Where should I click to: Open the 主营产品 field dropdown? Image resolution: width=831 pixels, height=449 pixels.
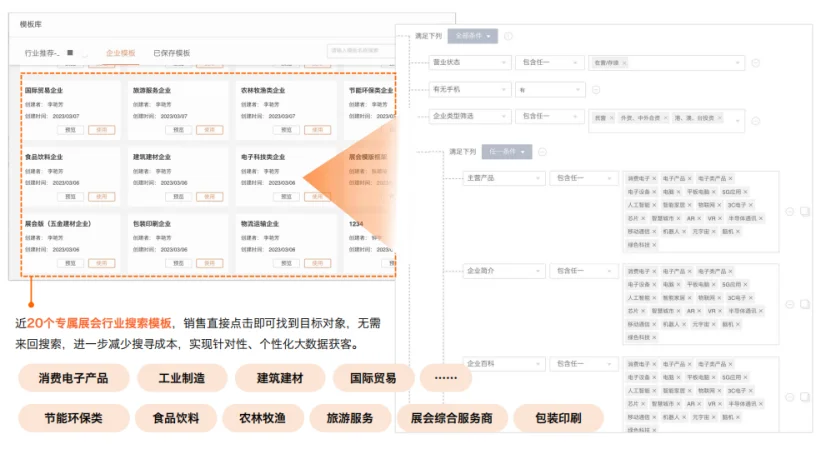(504, 179)
